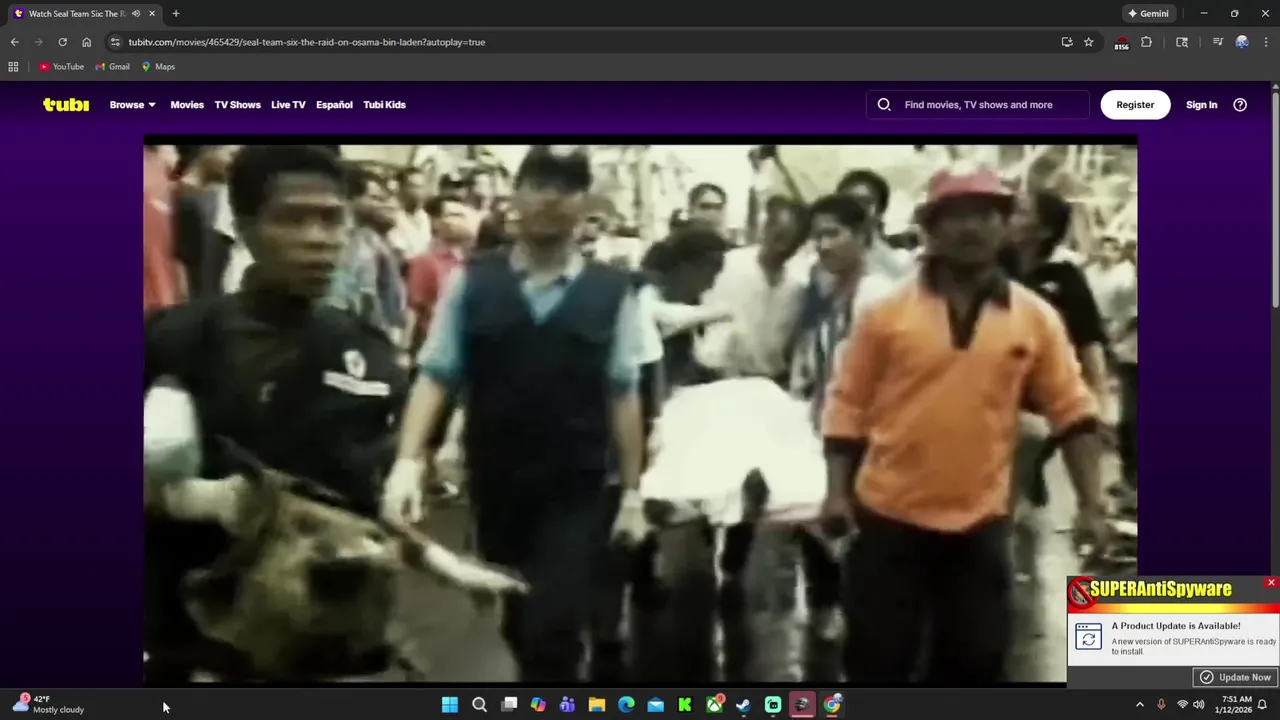Select the tubitv.com address bar URL
The height and width of the screenshot is (720, 1280).
point(306,42)
